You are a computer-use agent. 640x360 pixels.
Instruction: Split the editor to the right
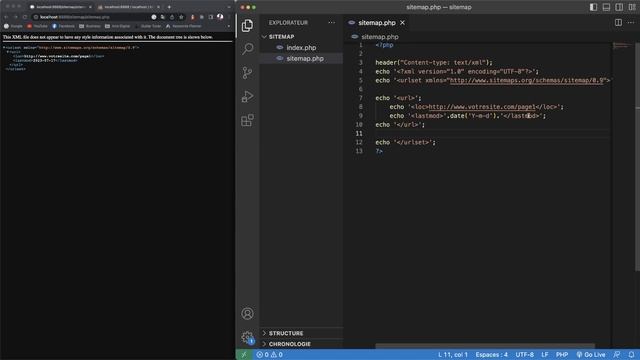point(618,22)
